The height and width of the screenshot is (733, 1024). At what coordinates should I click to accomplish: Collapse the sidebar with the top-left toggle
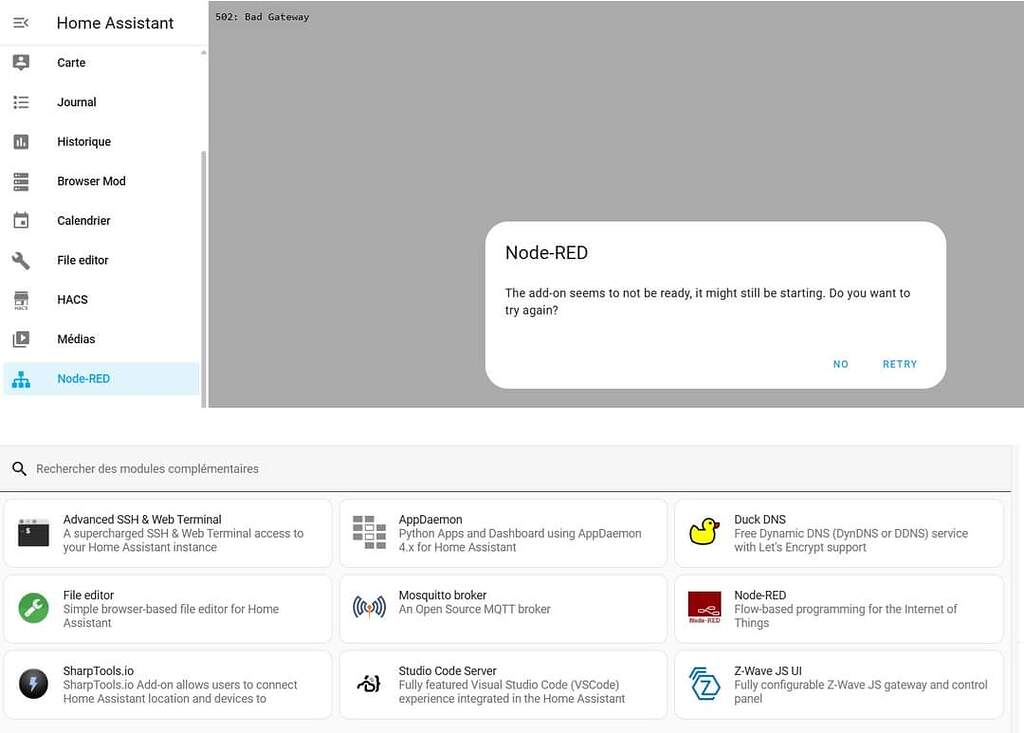[21, 22]
